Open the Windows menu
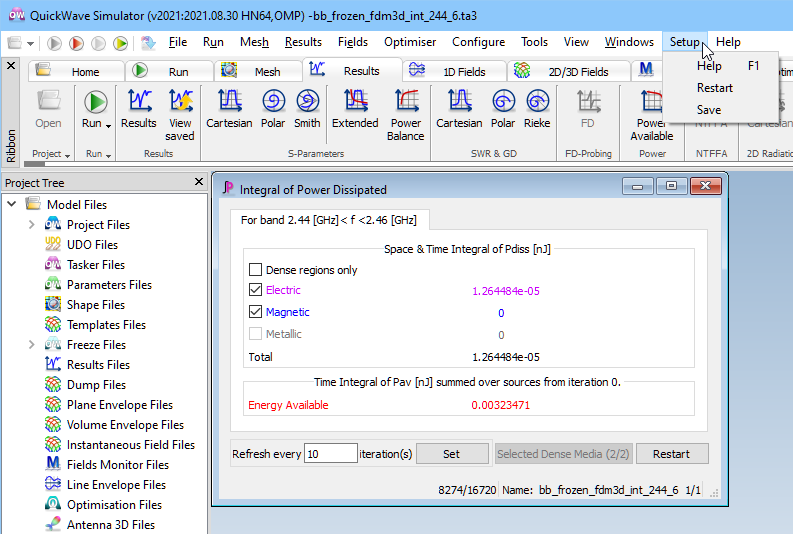 click(x=629, y=42)
